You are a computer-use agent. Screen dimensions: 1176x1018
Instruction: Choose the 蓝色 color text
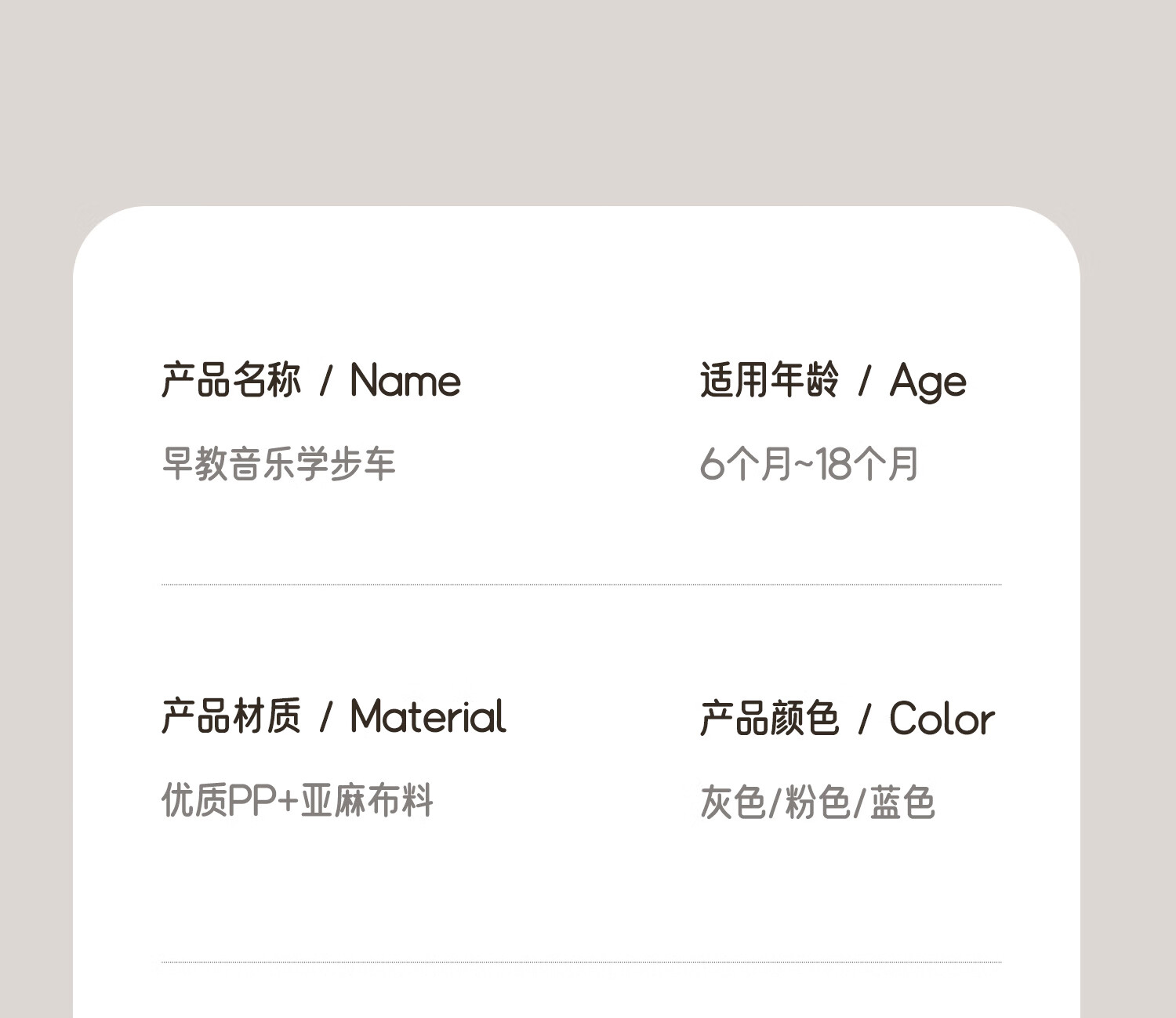pos(902,802)
